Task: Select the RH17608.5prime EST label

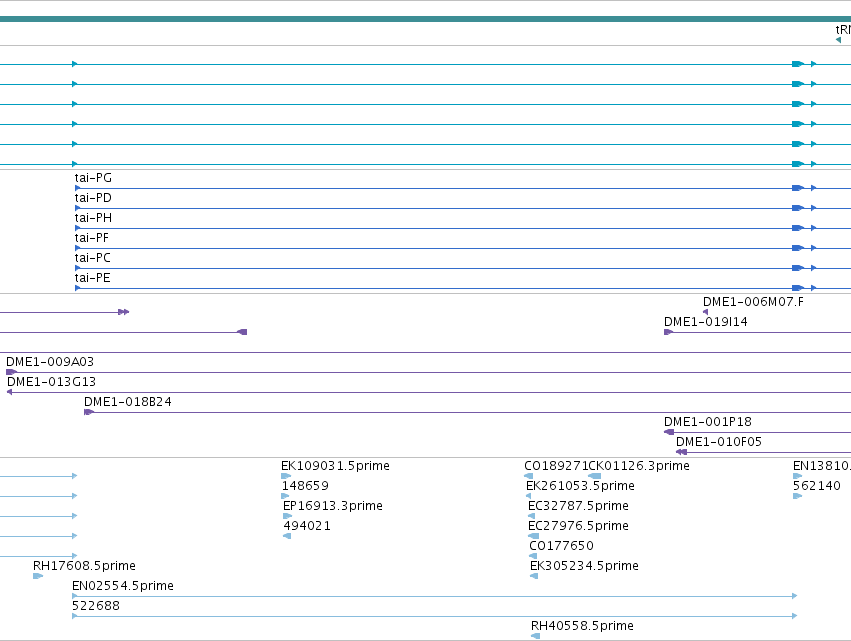Action: tap(84, 566)
